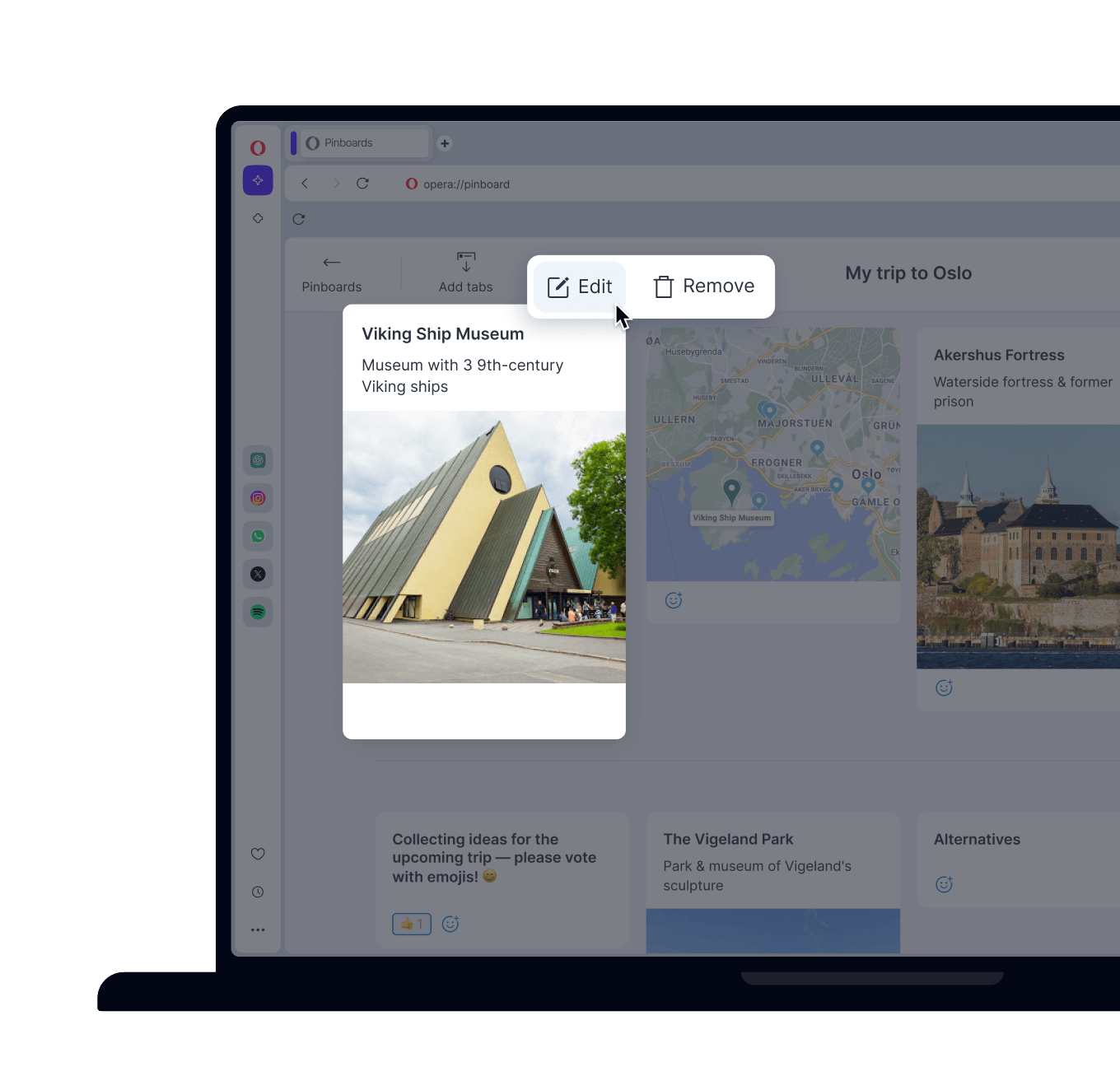Open the Aria AI assistant

tap(258, 179)
